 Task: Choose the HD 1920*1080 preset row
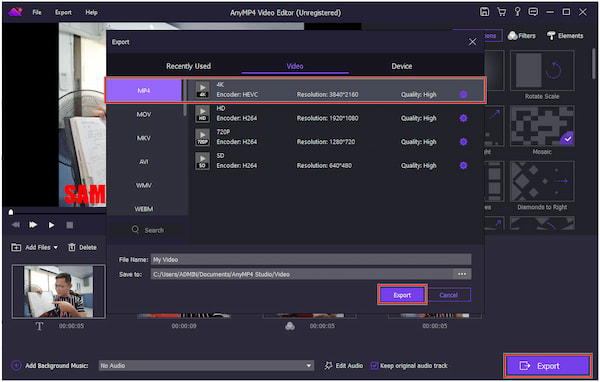pyautogui.click(x=336, y=114)
